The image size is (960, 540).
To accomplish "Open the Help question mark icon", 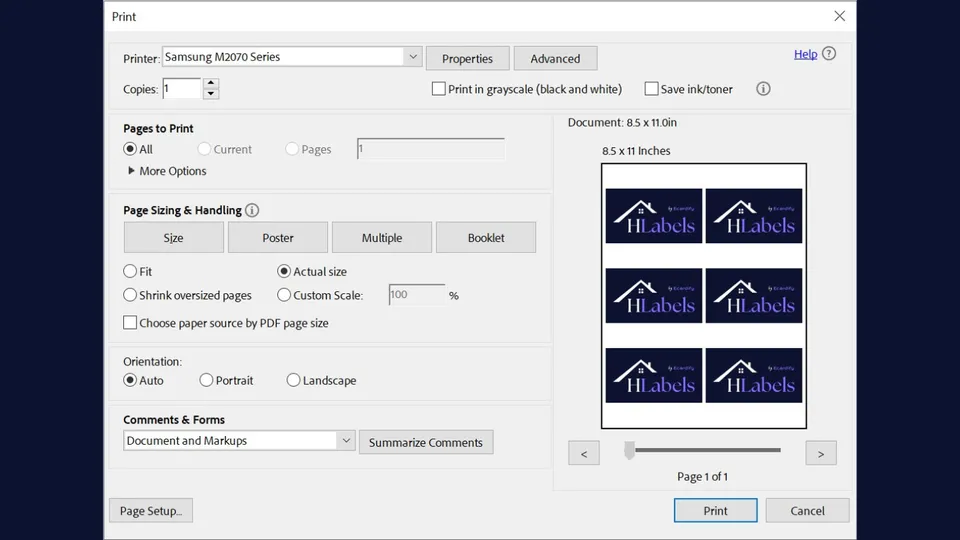I will [x=828, y=54].
